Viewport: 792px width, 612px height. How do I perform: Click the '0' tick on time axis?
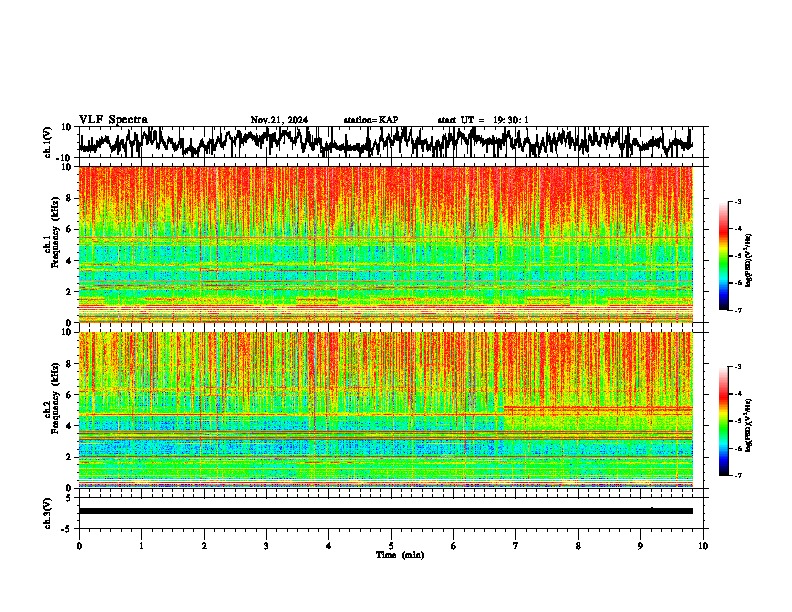click(x=79, y=546)
